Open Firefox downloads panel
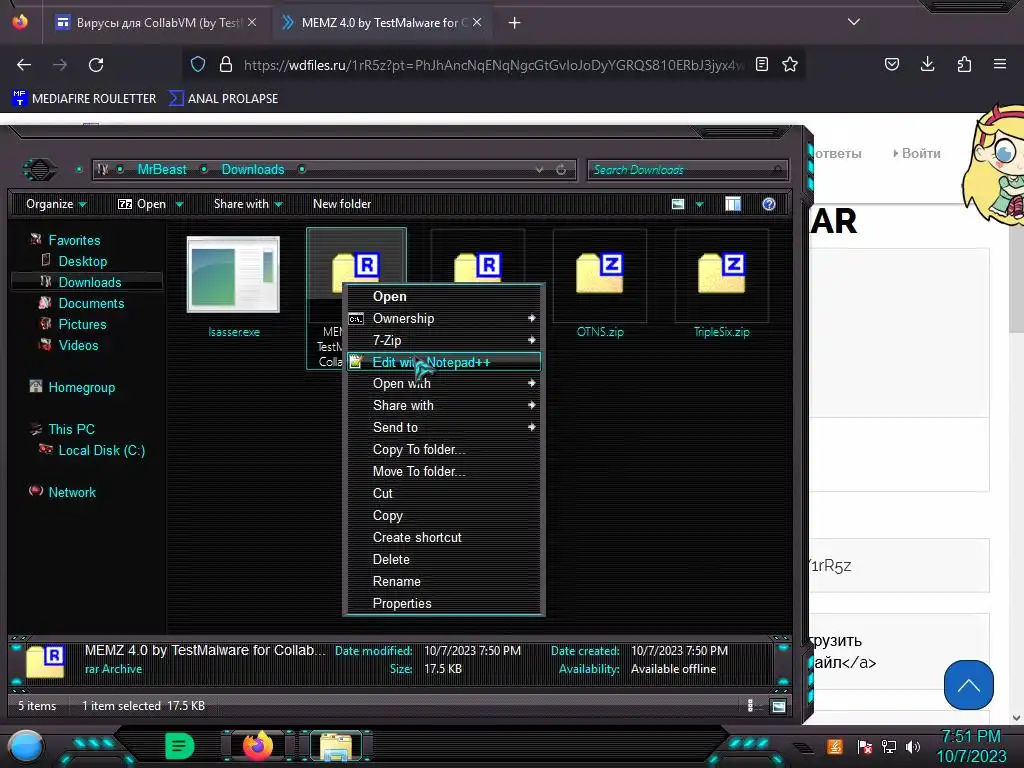This screenshot has width=1024, height=768. point(927,64)
